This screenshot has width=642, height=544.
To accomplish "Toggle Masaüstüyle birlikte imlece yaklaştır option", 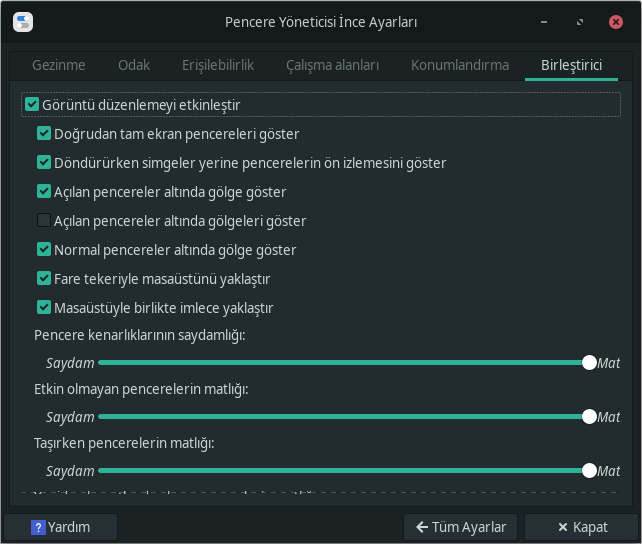I will tap(44, 307).
